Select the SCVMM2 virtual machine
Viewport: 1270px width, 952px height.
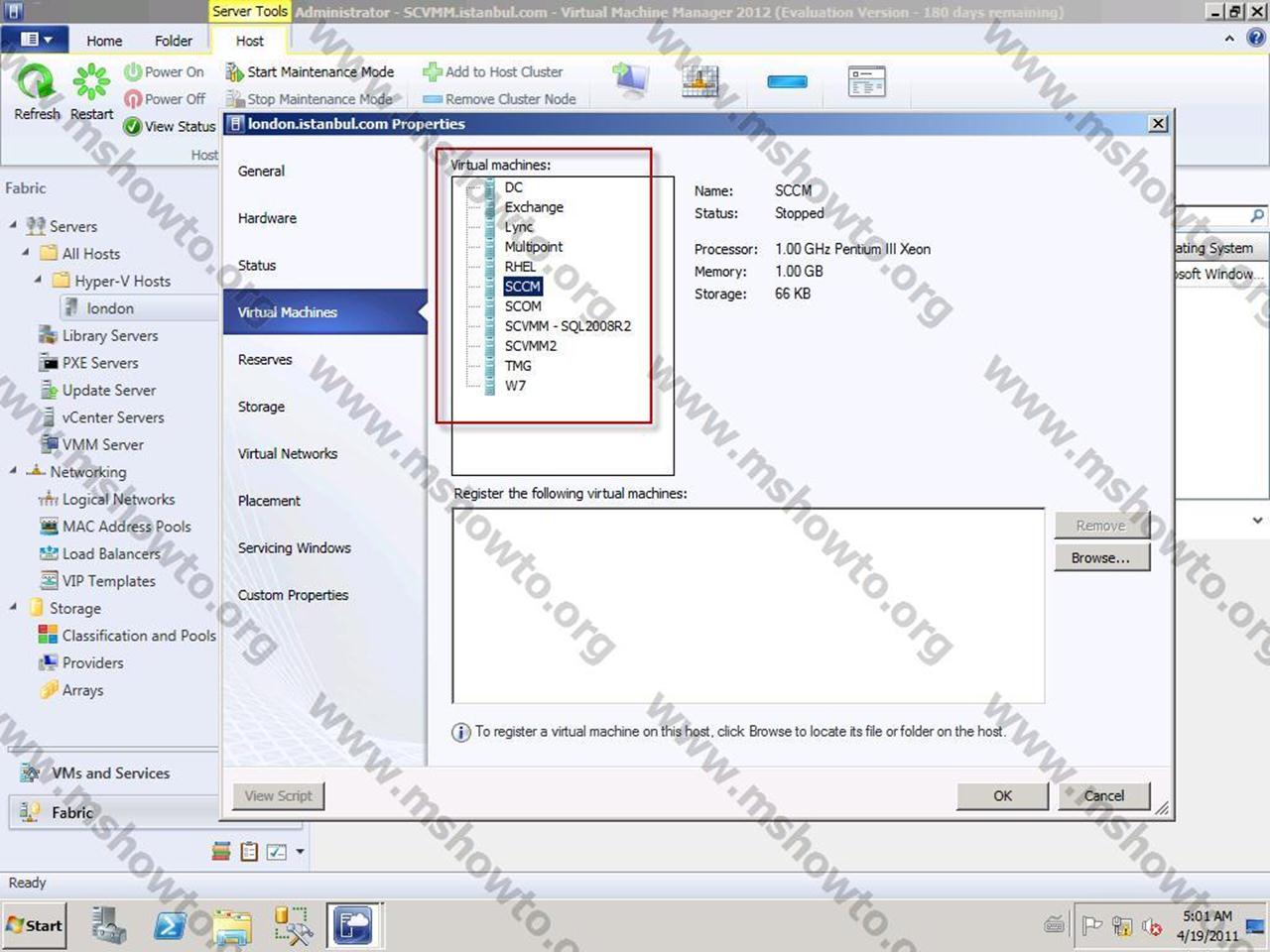(x=531, y=346)
